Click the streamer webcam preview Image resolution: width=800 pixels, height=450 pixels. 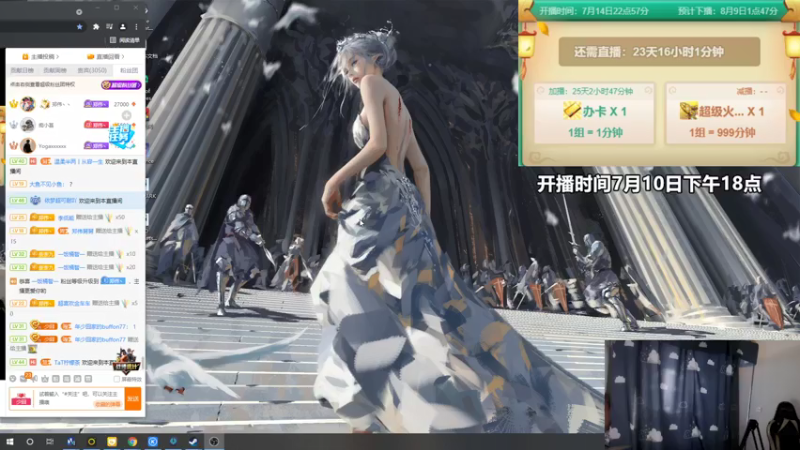coord(702,395)
